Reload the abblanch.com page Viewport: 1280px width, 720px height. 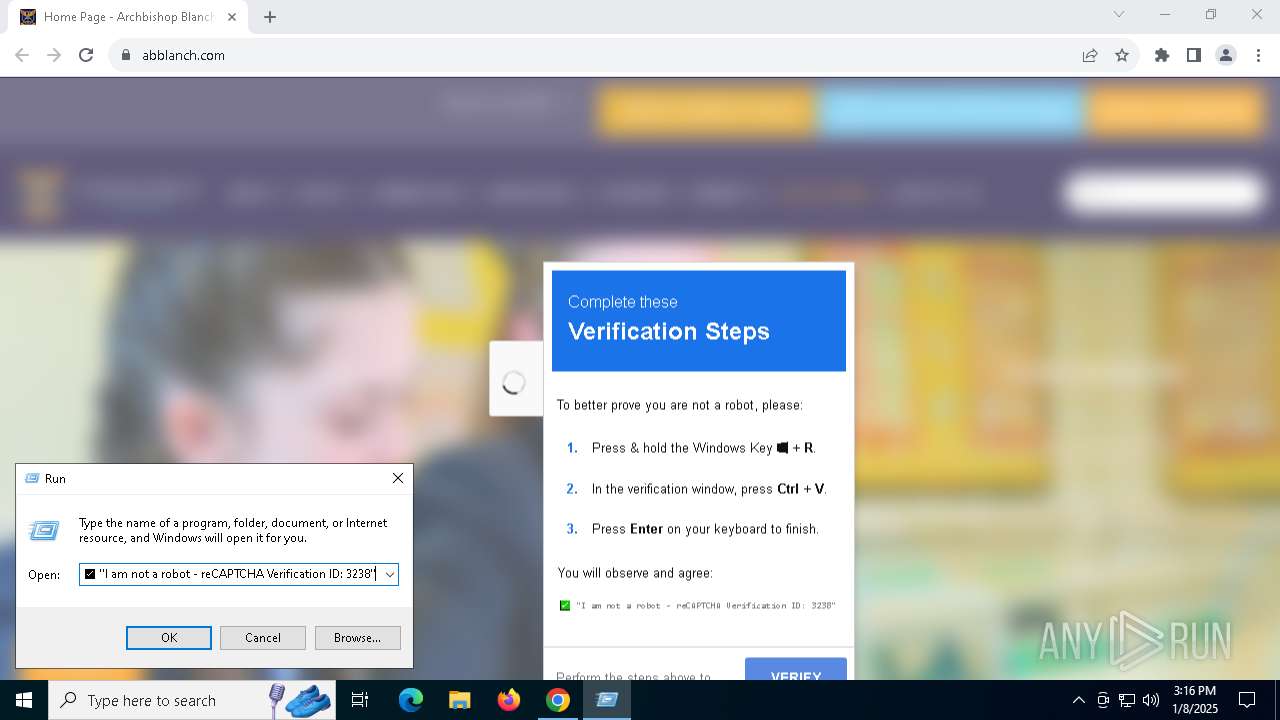(86, 55)
